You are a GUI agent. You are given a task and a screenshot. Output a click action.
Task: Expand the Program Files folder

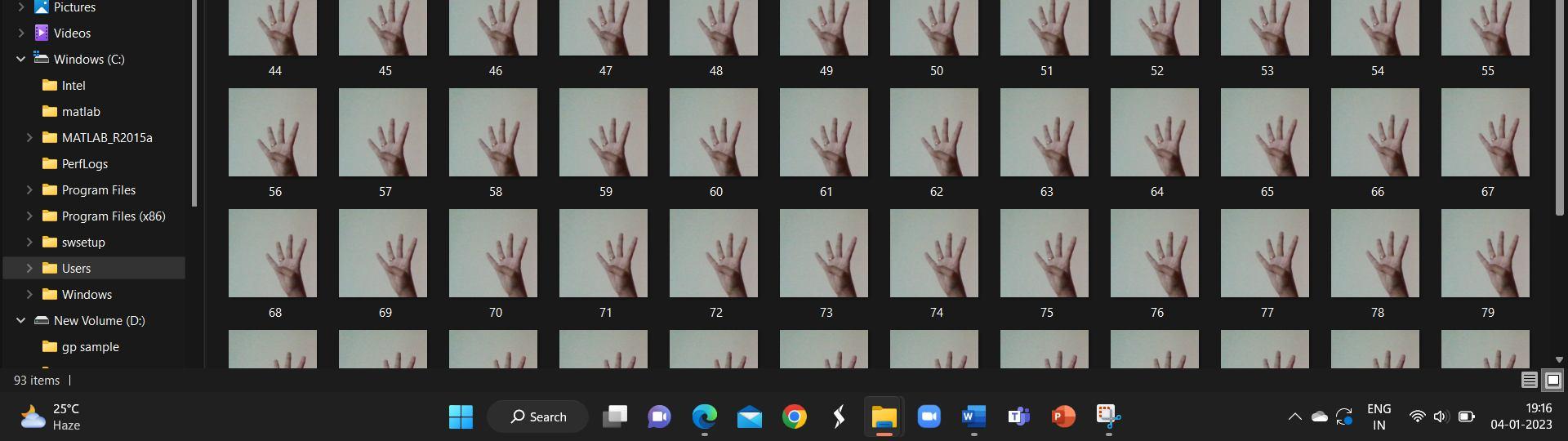tap(29, 190)
